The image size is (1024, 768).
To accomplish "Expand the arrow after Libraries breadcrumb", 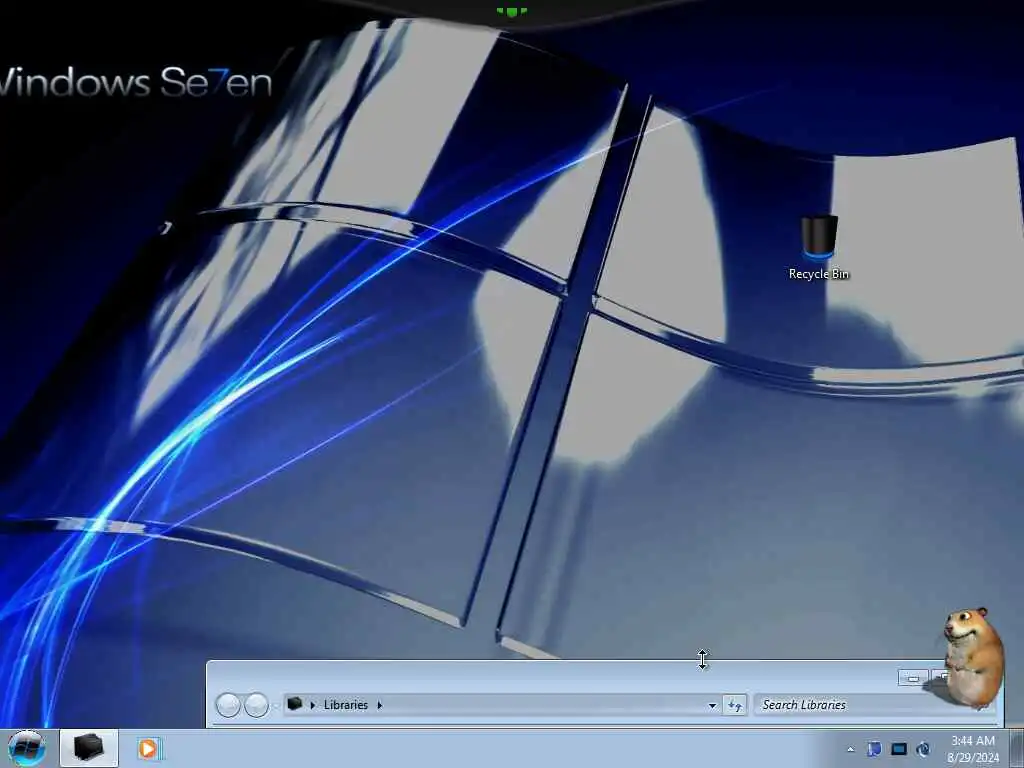I will (379, 705).
